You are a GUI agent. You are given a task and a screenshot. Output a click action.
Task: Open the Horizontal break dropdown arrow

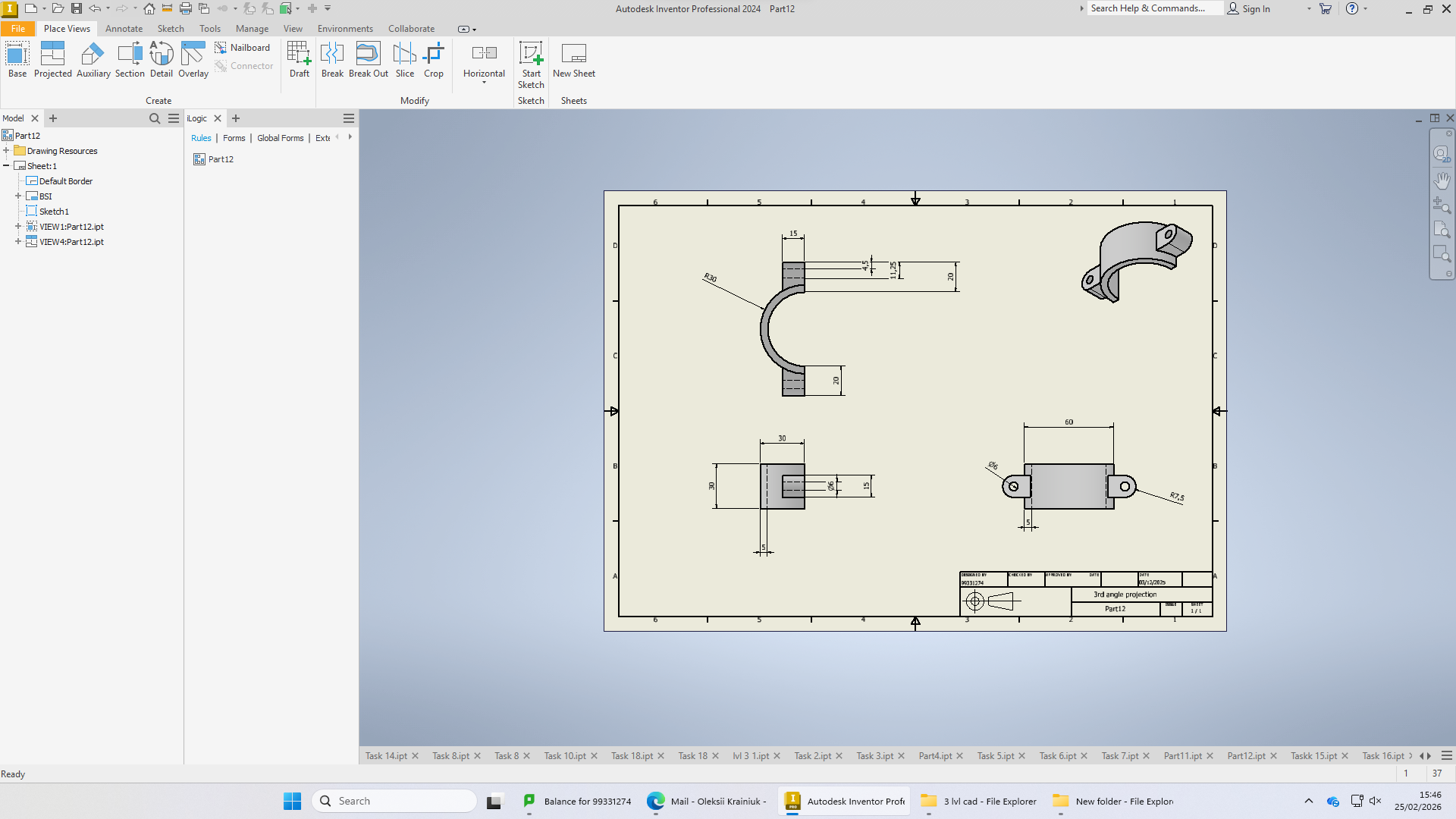[x=484, y=83]
